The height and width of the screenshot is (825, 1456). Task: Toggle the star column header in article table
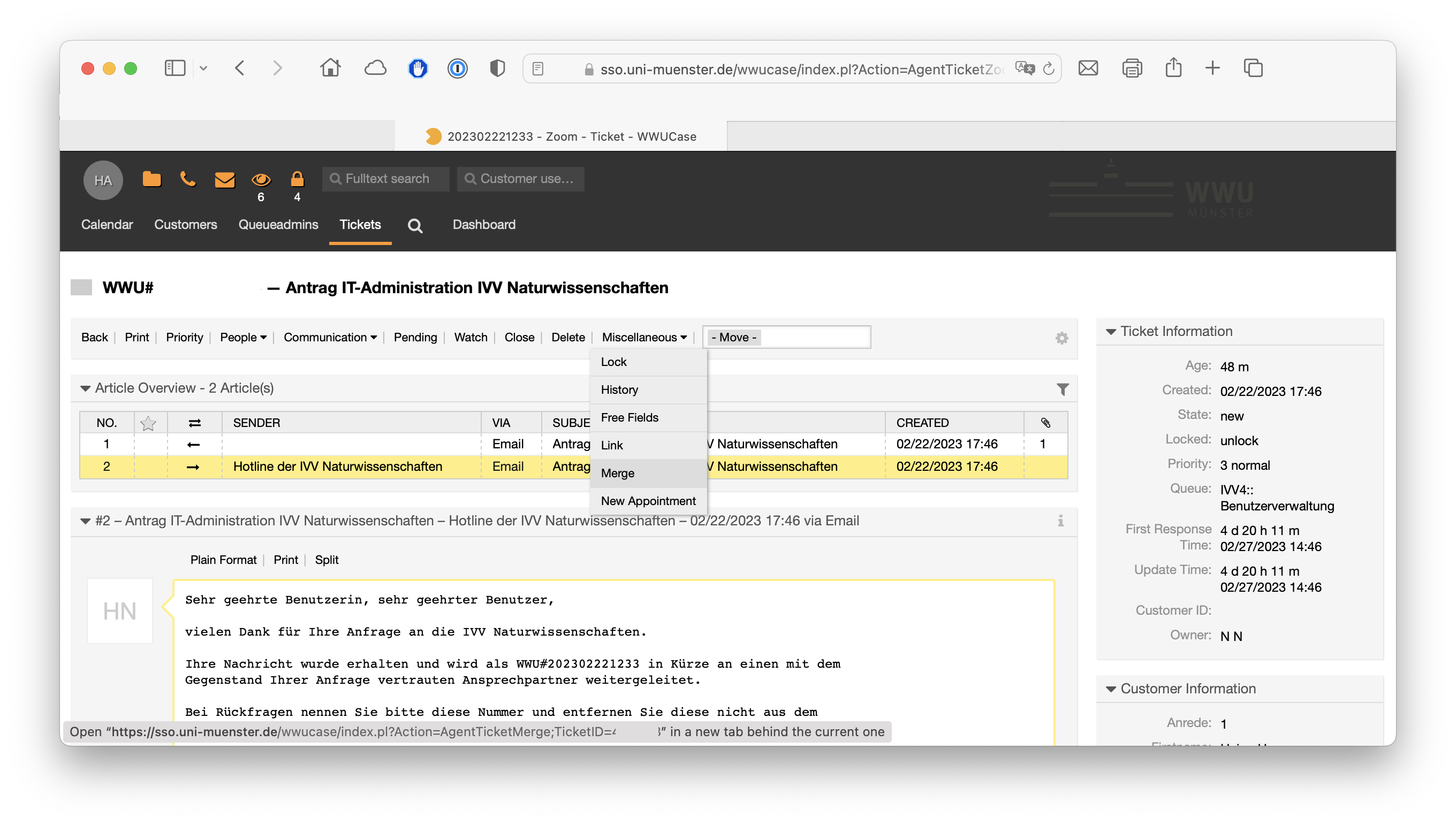[x=148, y=423]
